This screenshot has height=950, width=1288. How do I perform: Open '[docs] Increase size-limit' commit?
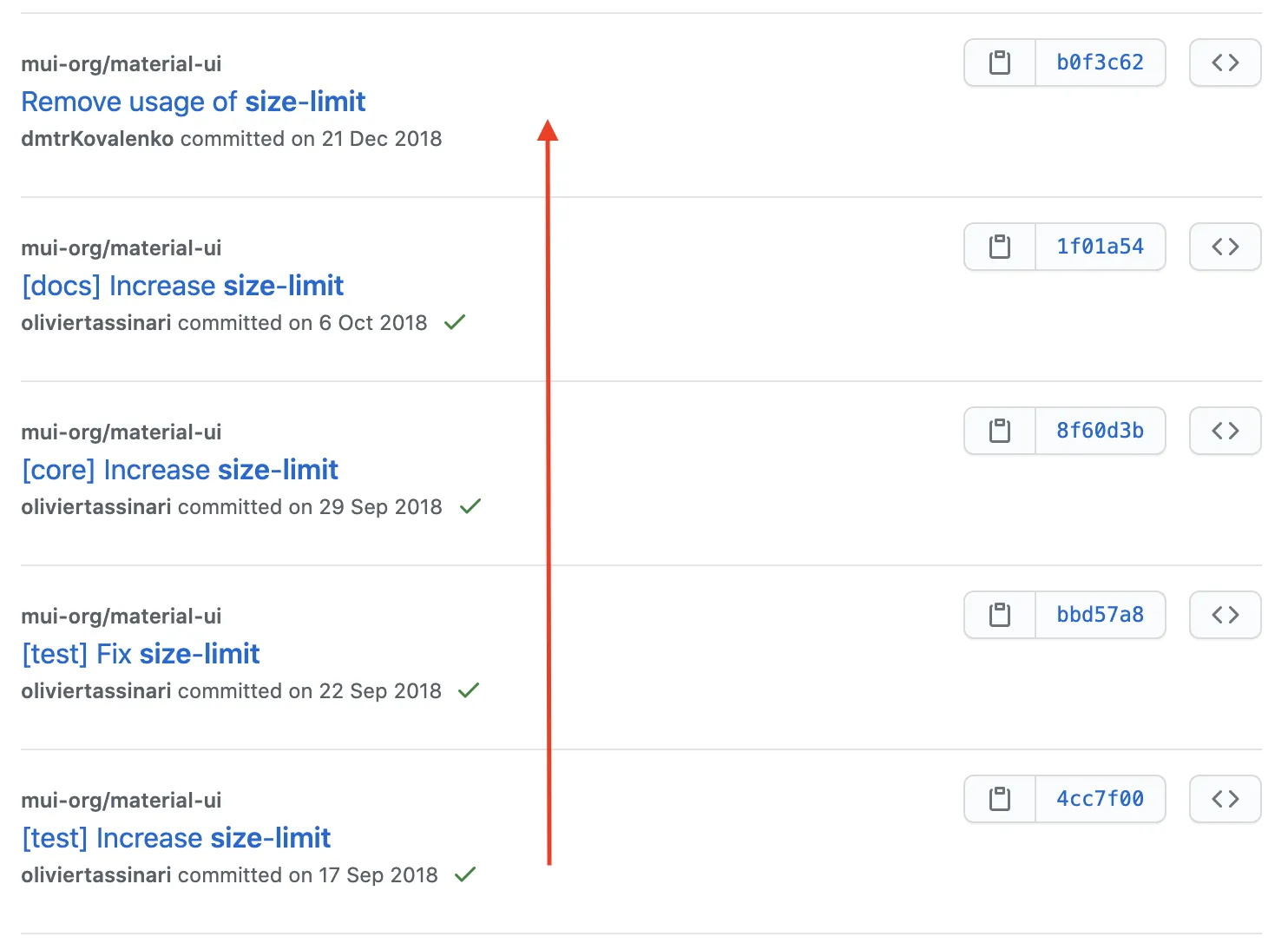click(x=182, y=286)
